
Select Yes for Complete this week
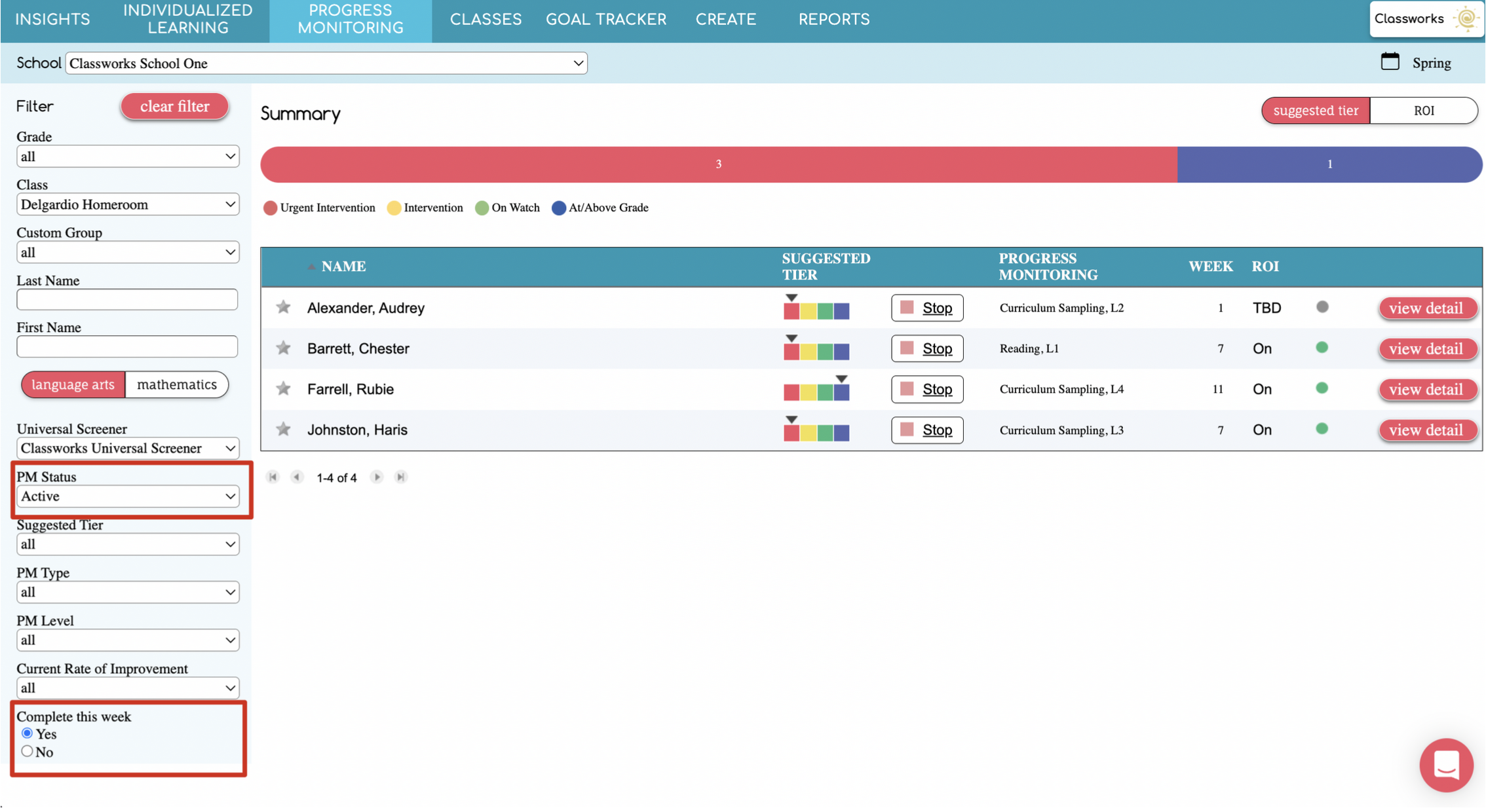pos(27,733)
